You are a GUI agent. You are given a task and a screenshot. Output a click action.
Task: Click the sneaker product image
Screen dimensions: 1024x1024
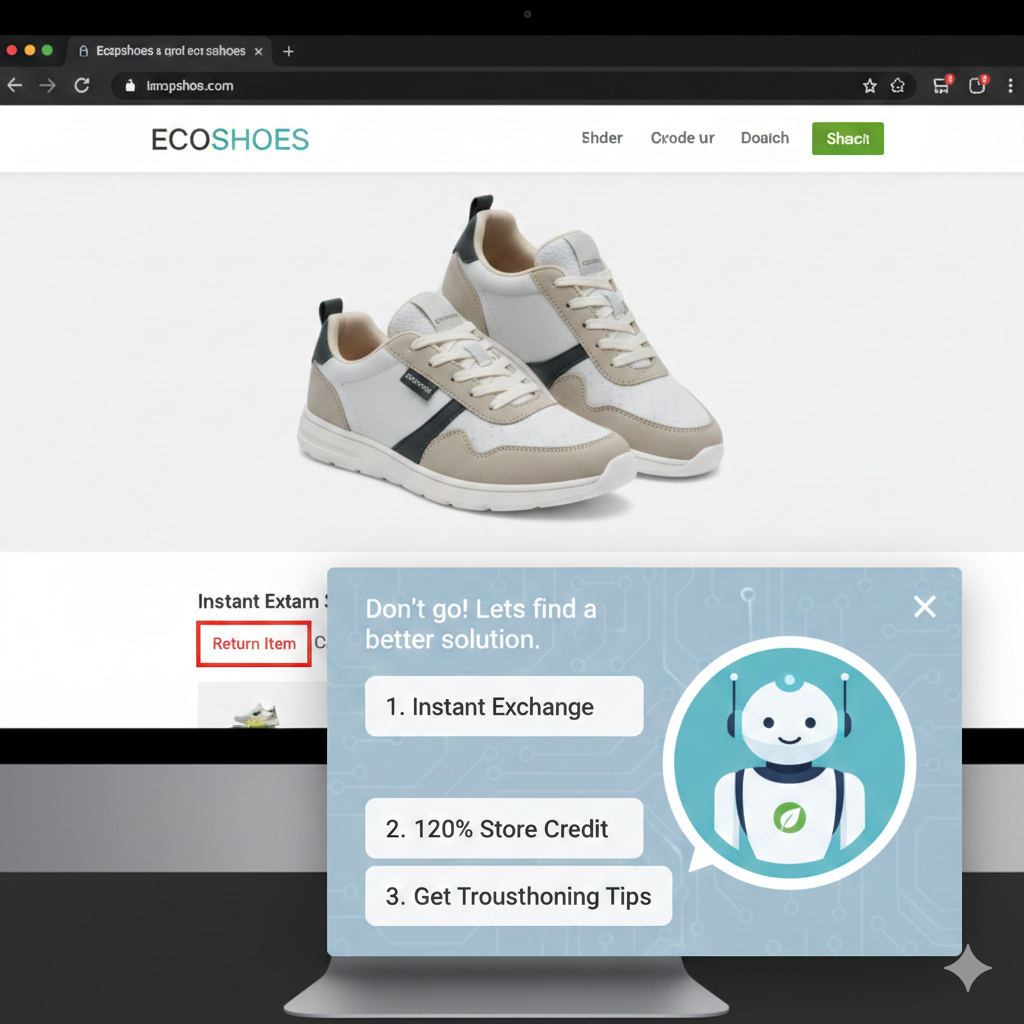click(510, 353)
